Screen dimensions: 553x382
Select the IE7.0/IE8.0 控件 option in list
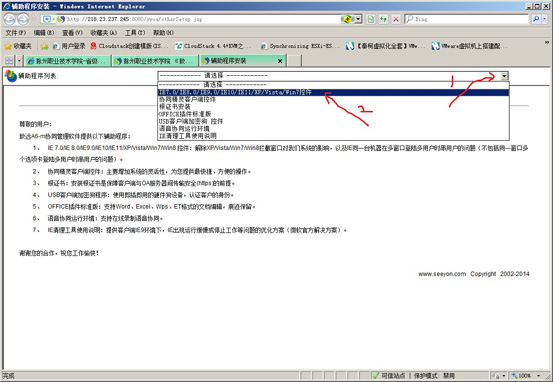333,92
